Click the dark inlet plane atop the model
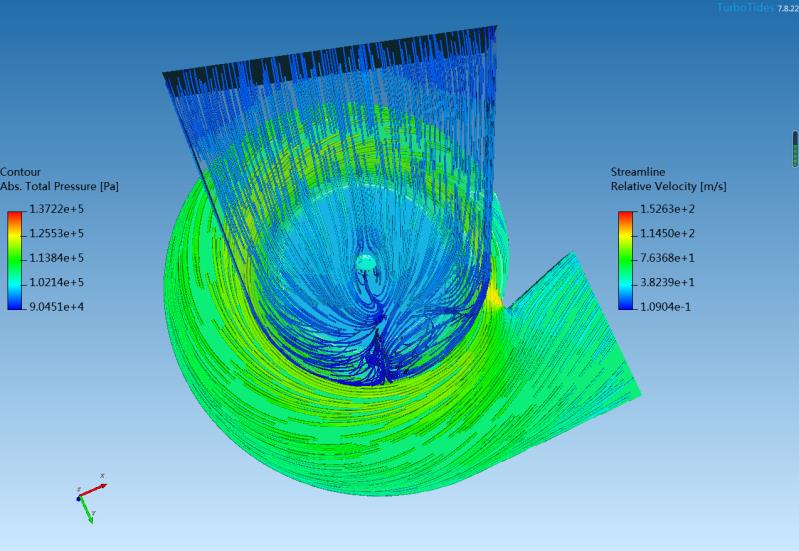This screenshot has width=799, height=551. click(330, 59)
